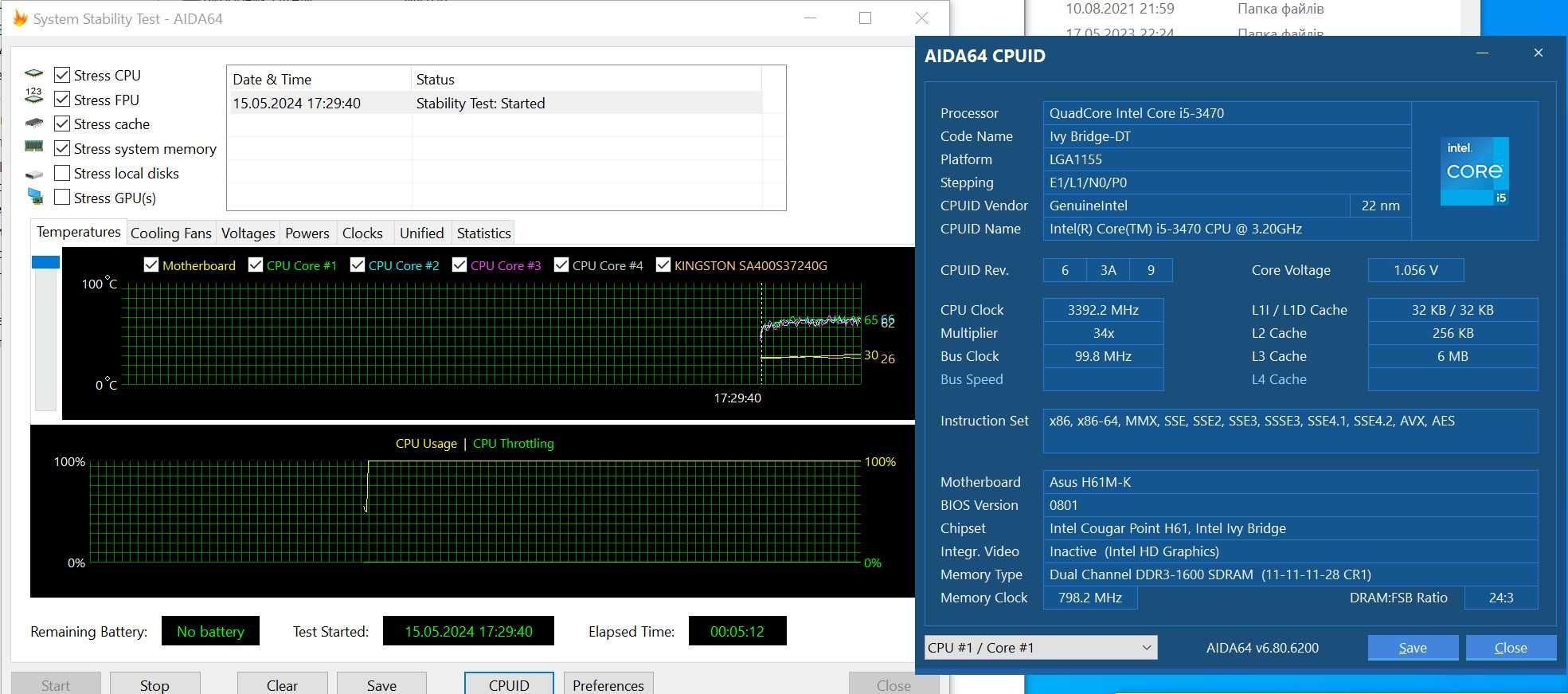This screenshot has height=694, width=1568.
Task: Enable Stress GPU(s) checkbox
Action: coord(62,198)
